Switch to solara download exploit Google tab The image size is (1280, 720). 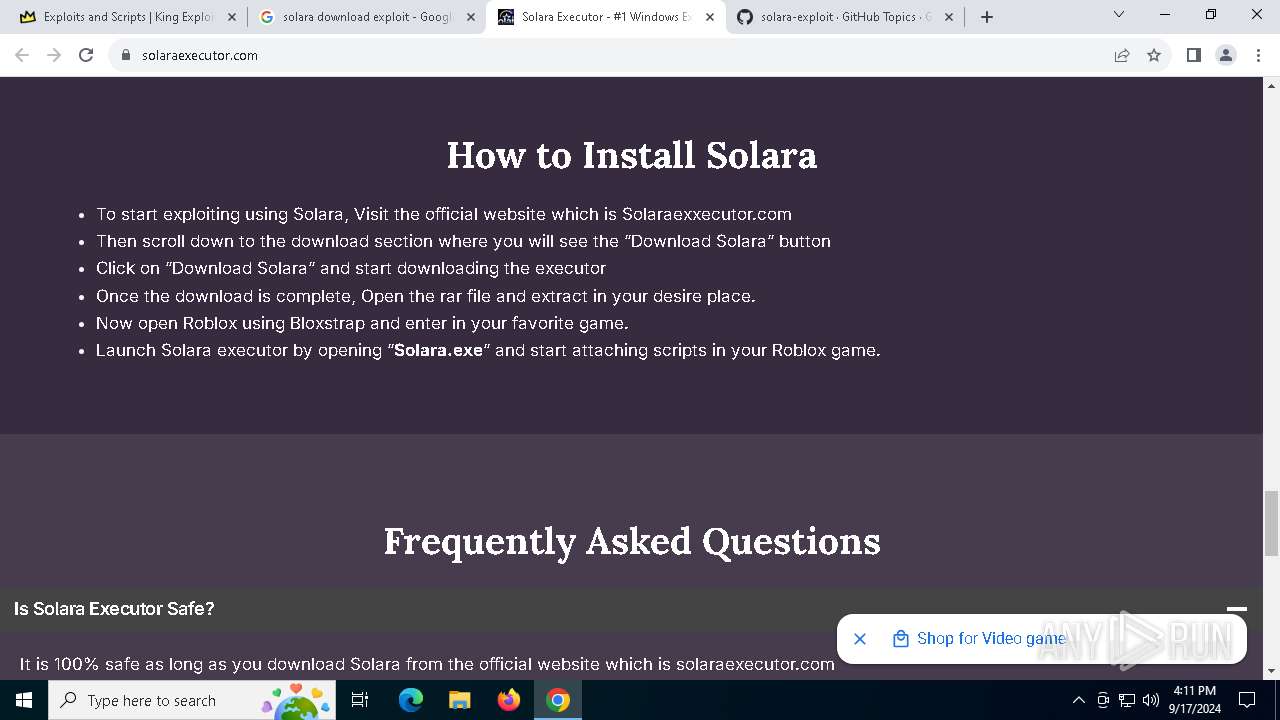[366, 17]
